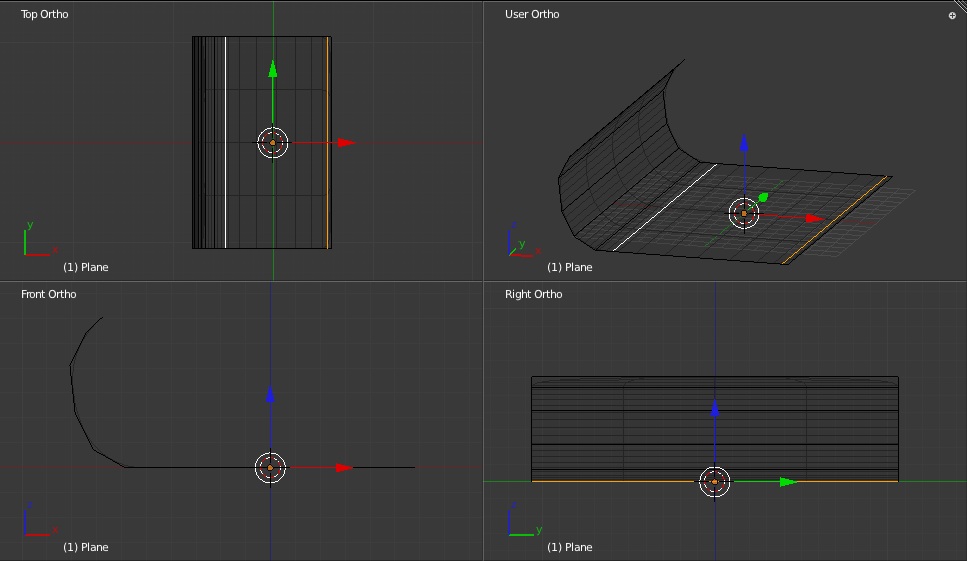Select the white edge loop in User Ortho

tap(665, 208)
